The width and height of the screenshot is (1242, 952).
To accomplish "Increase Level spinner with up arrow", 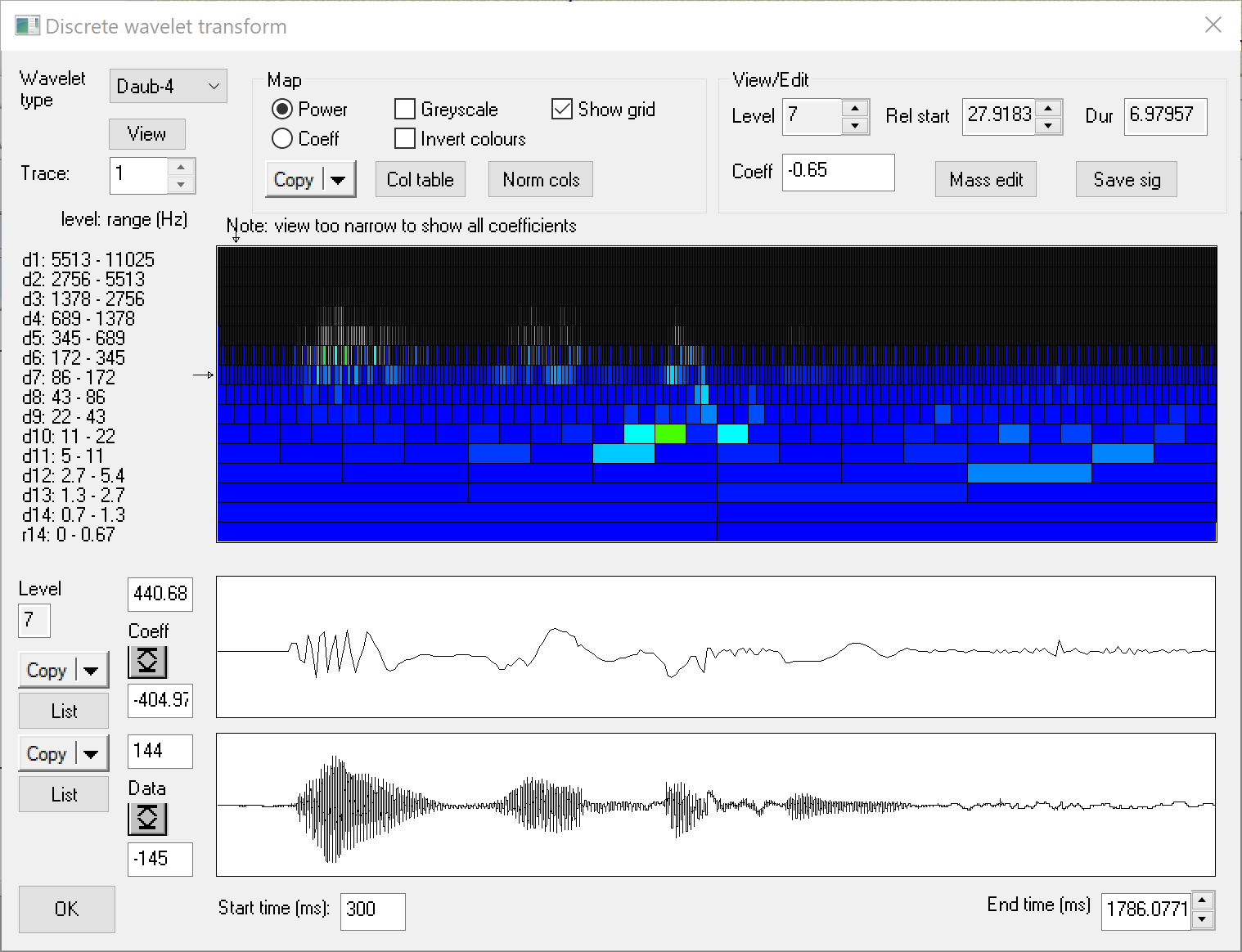I will [x=855, y=108].
